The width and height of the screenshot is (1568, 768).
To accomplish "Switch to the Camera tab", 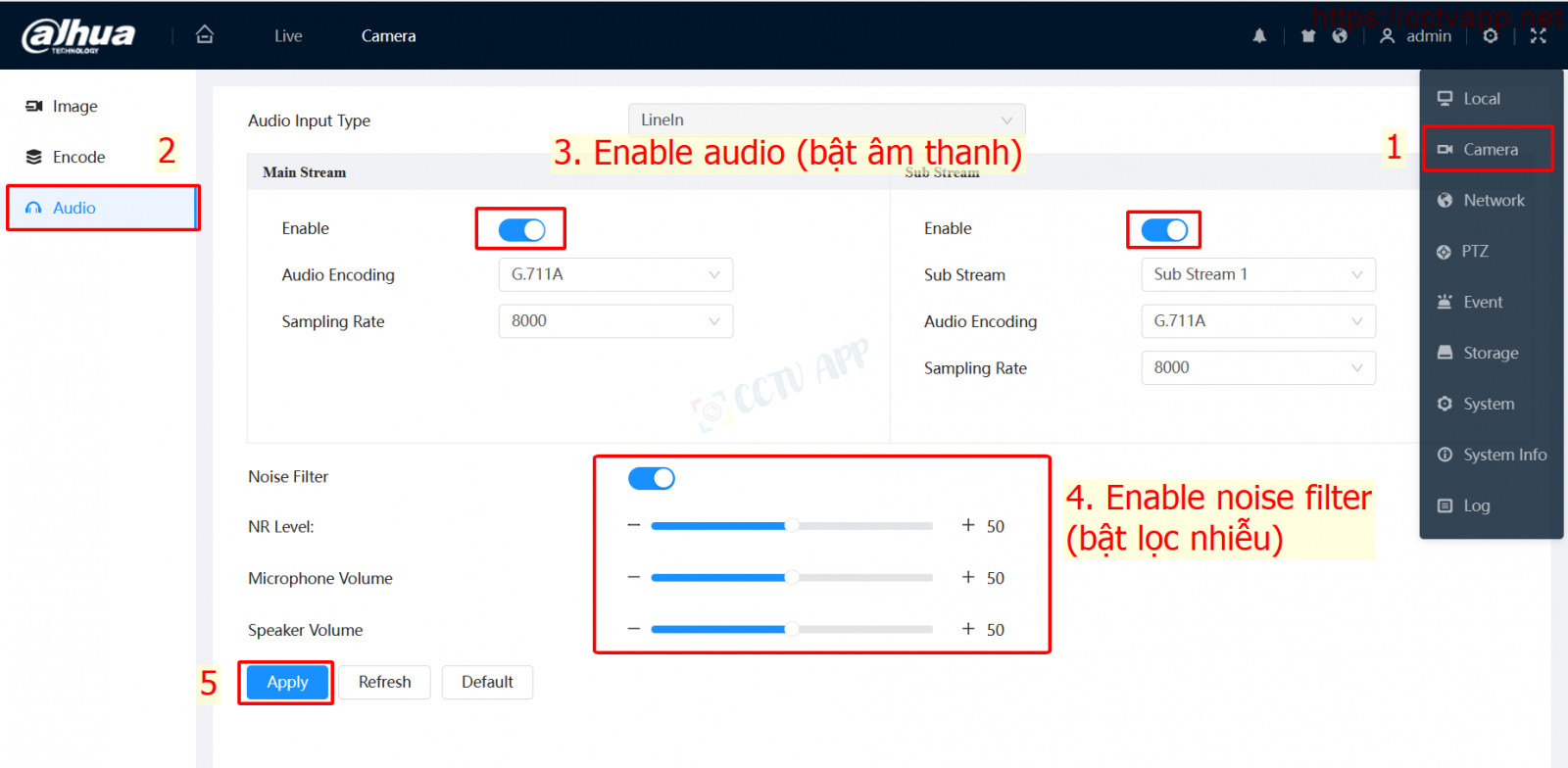I will pyautogui.click(x=388, y=36).
